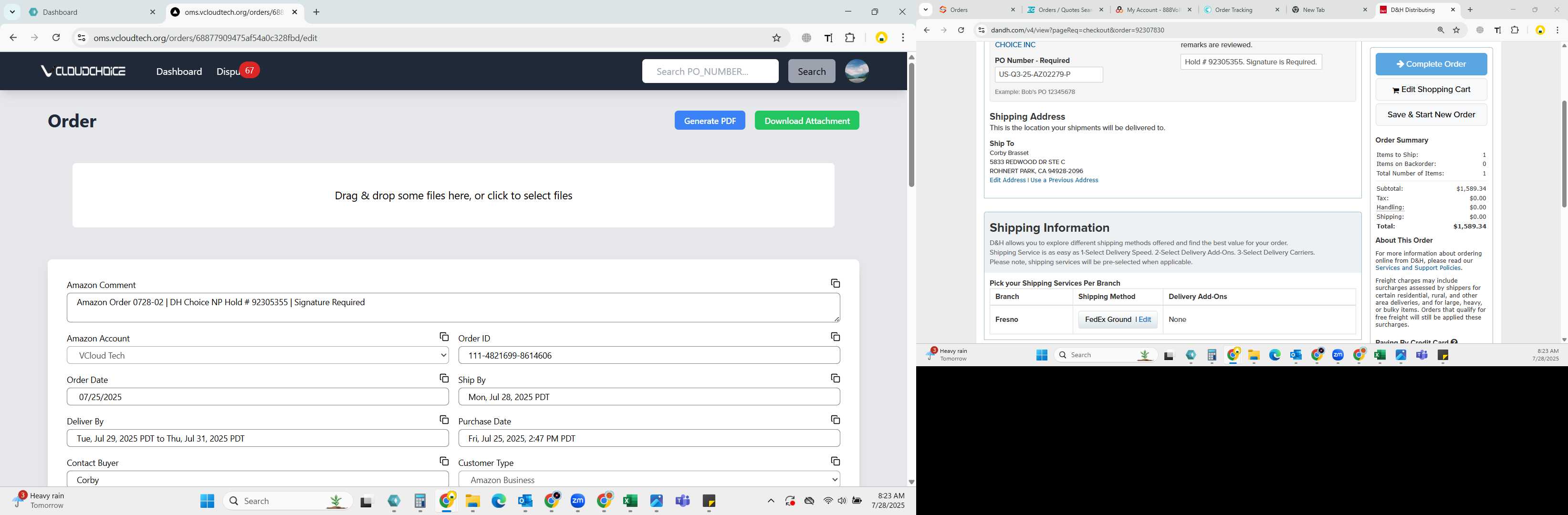The width and height of the screenshot is (1568, 515).
Task: Copy the Deliver By value
Action: (444, 420)
